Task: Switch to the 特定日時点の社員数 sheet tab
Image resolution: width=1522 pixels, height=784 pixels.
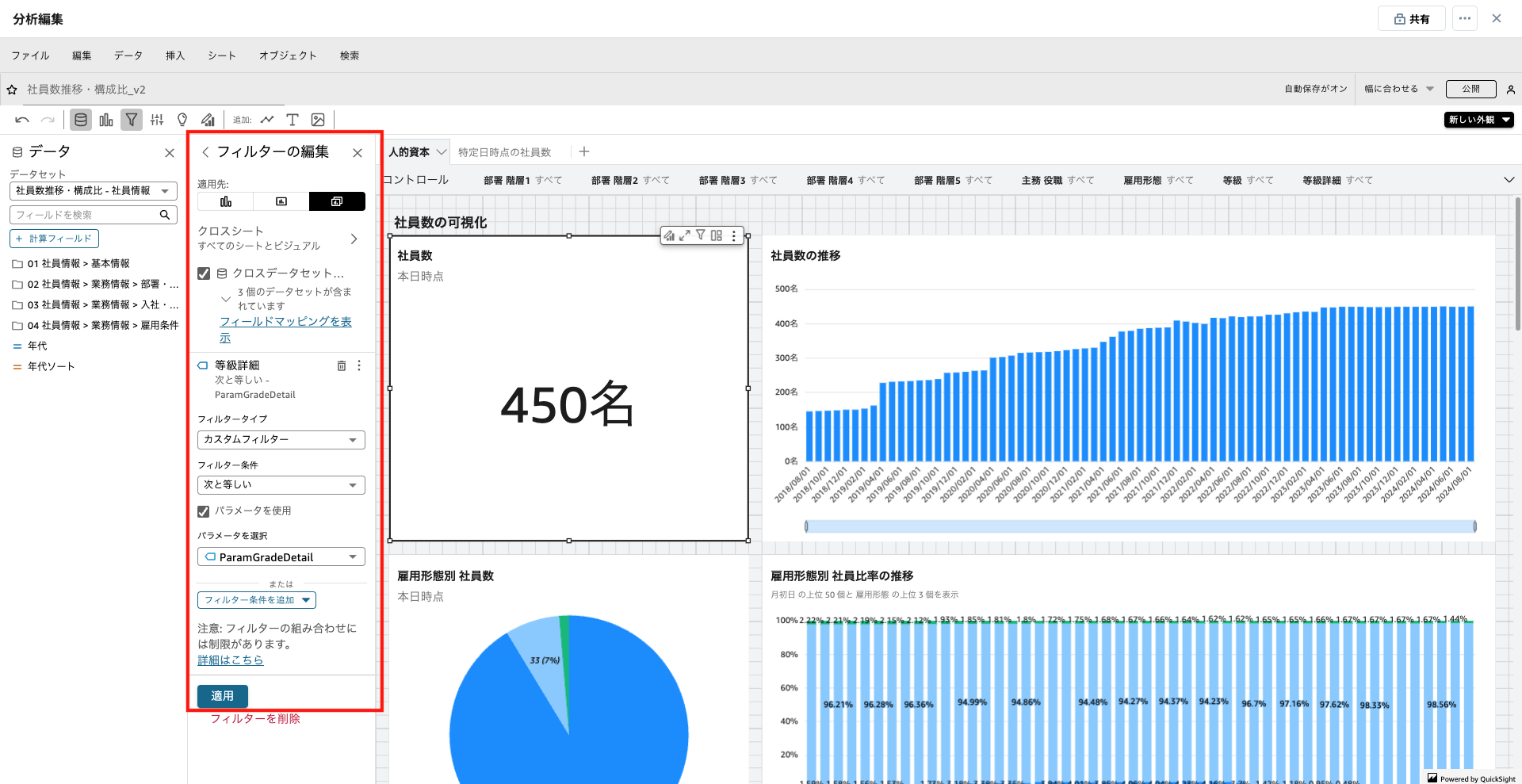Action: [x=504, y=152]
